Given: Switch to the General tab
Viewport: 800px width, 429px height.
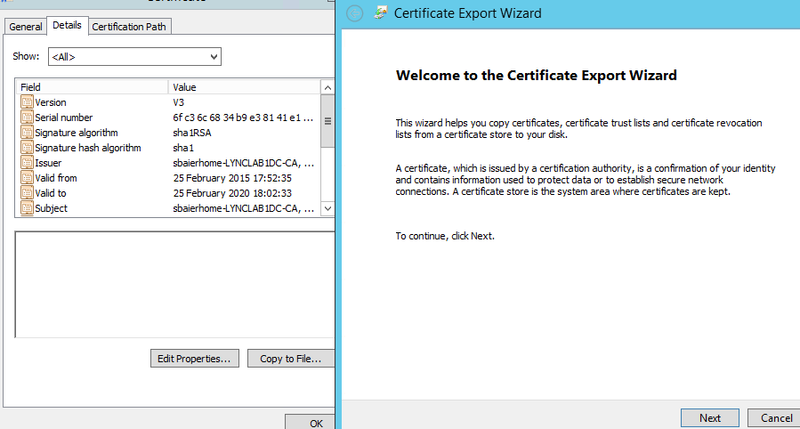Looking at the screenshot, I should pos(26,27).
